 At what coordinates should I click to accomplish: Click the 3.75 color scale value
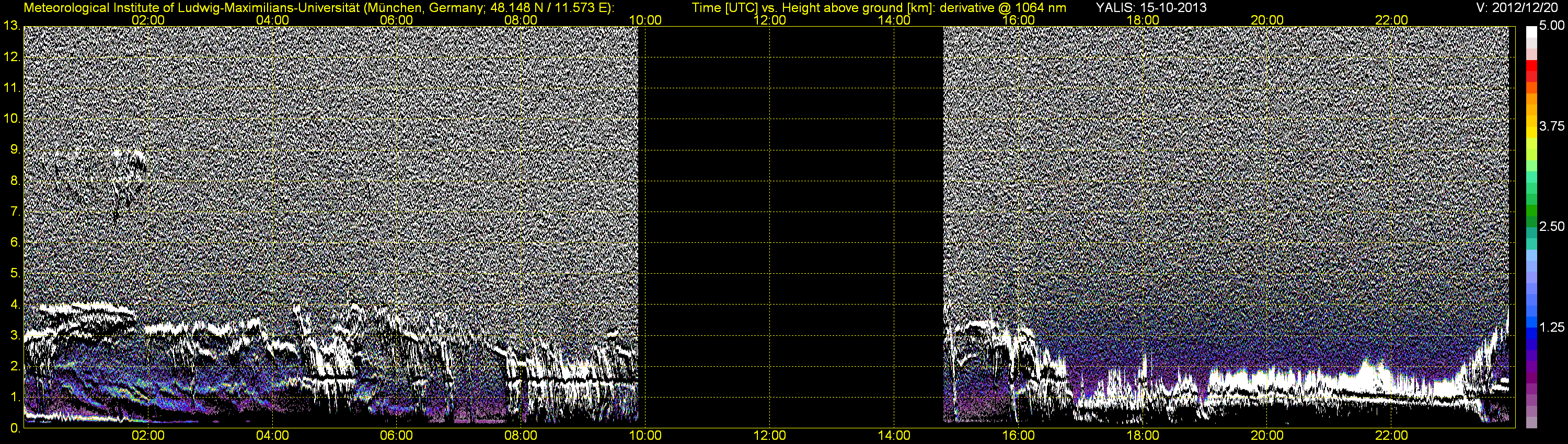[1552, 126]
